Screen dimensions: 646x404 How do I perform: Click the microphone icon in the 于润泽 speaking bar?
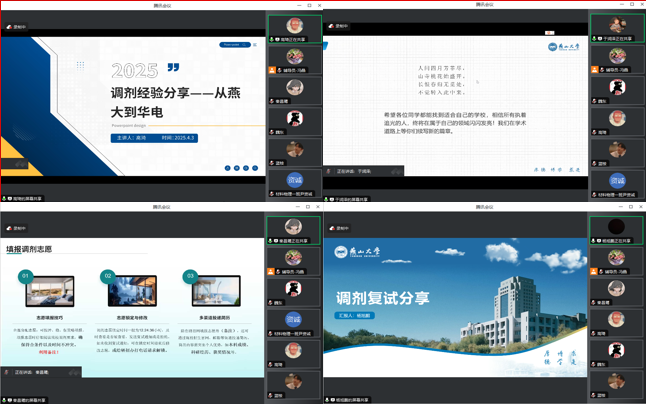click(330, 171)
